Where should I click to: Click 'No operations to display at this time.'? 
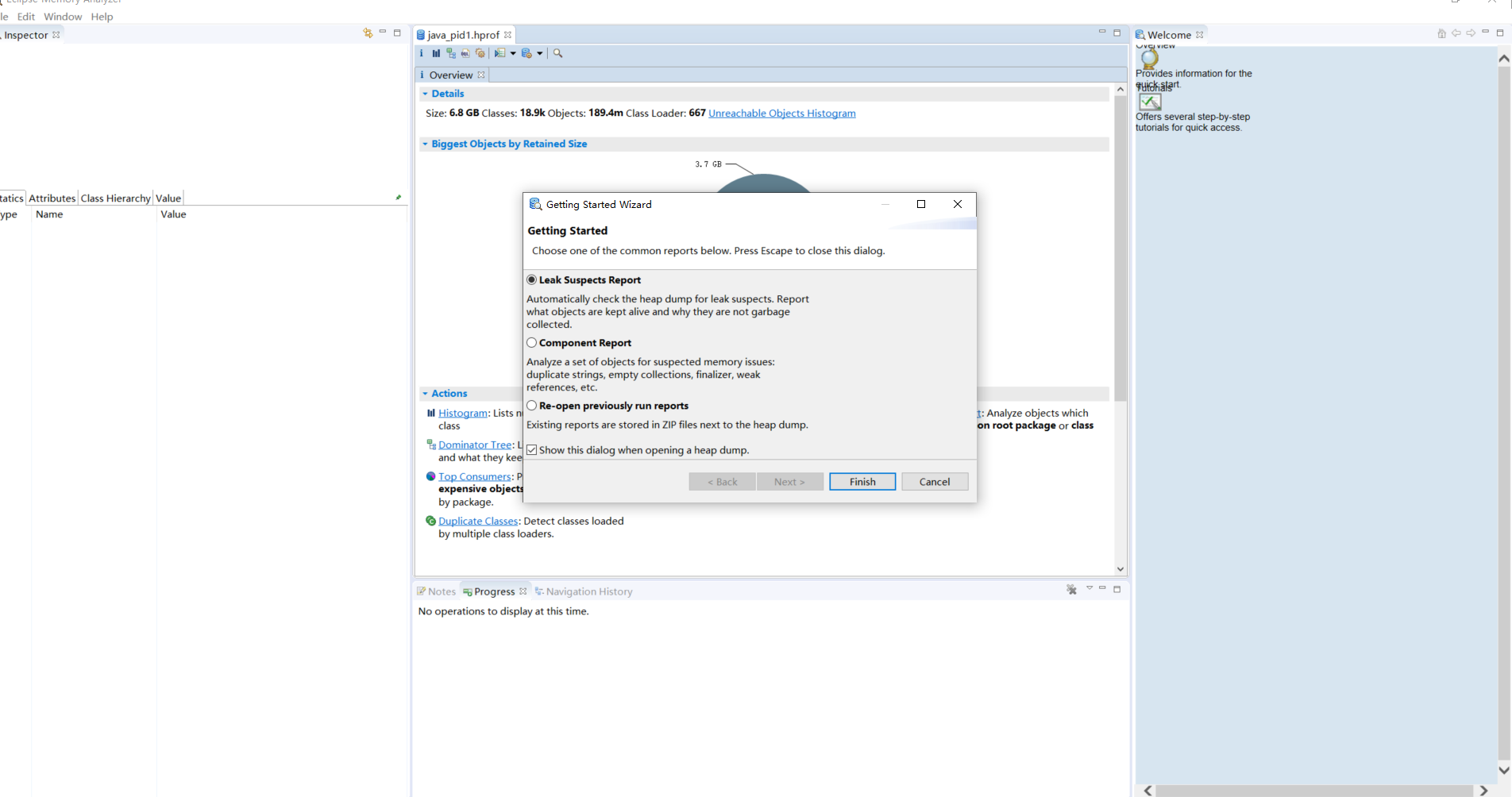click(x=503, y=611)
